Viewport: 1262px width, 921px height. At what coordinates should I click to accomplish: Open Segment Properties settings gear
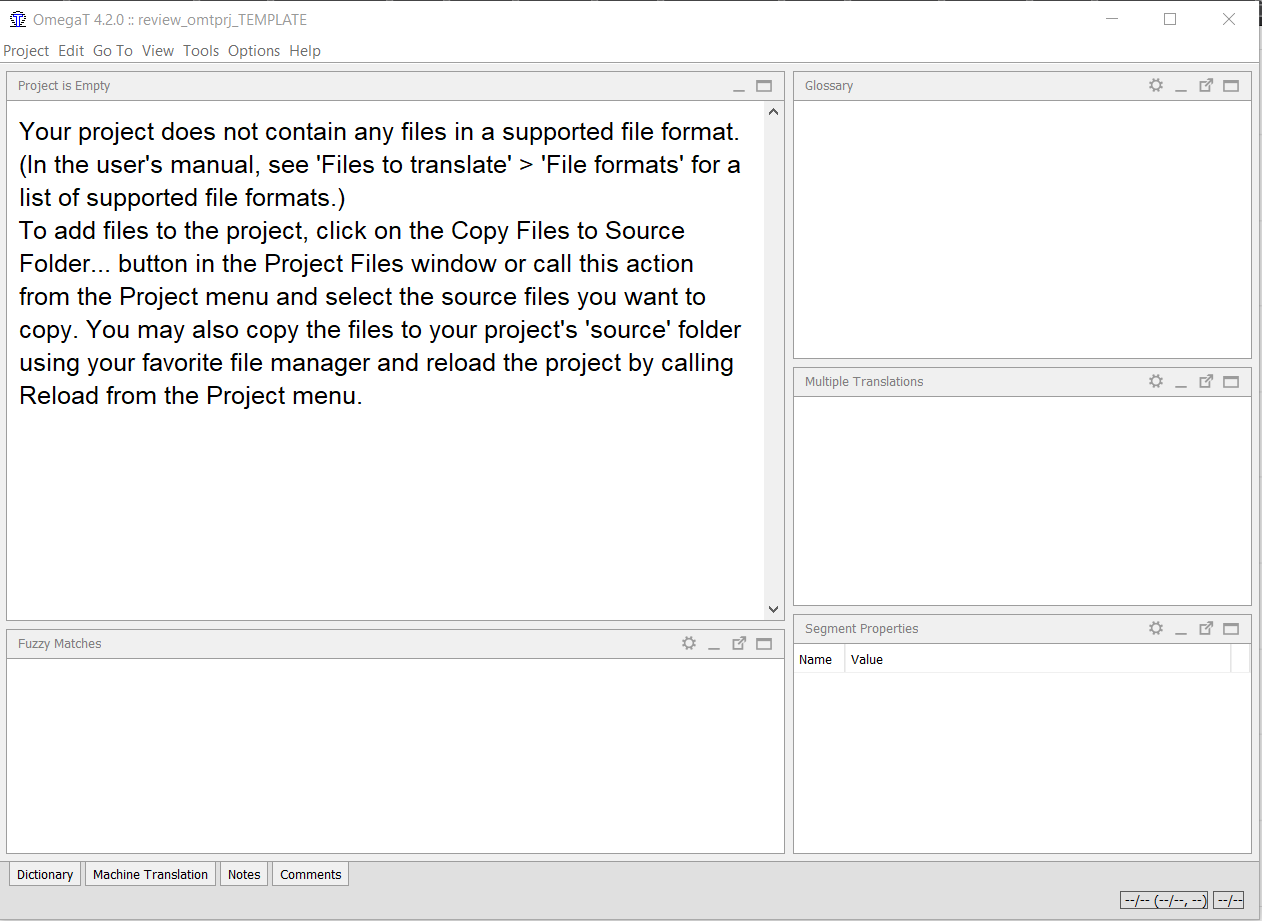point(1156,628)
